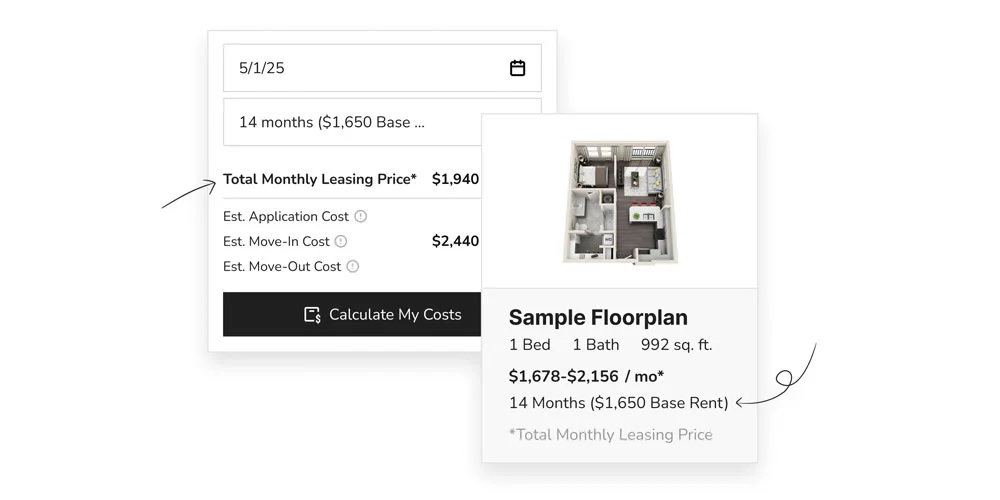1000x500 pixels.
Task: Select the Est. Move-Out Cost label
Action: [282, 267]
